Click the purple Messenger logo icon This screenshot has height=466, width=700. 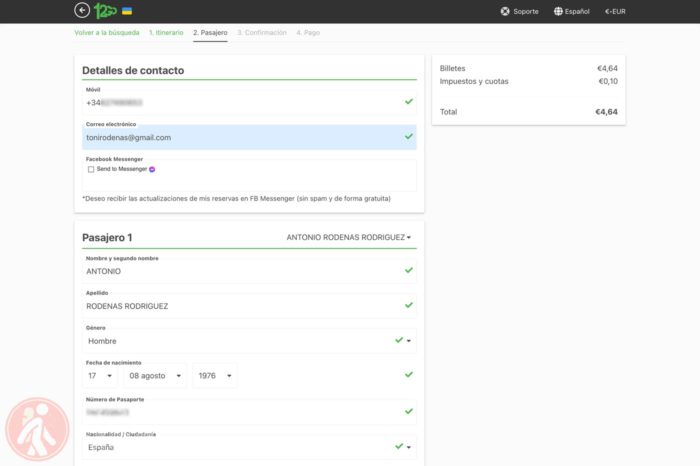152,169
